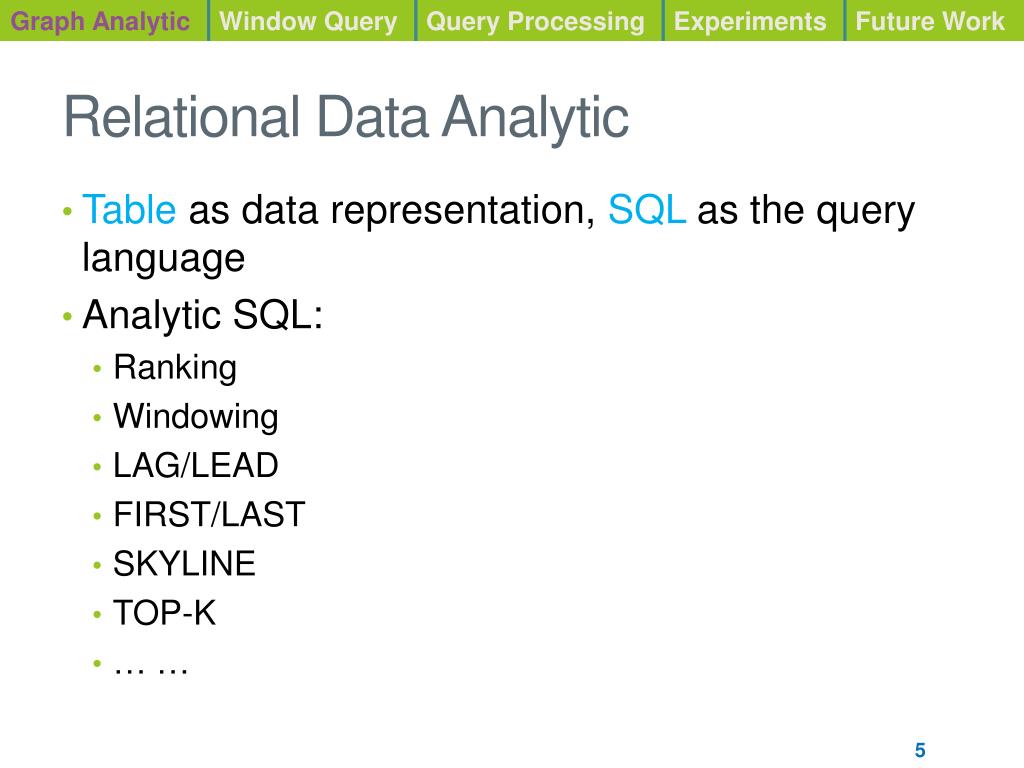Image resolution: width=1024 pixels, height=768 pixels.
Task: Click the Ranking list item
Action: click(175, 367)
